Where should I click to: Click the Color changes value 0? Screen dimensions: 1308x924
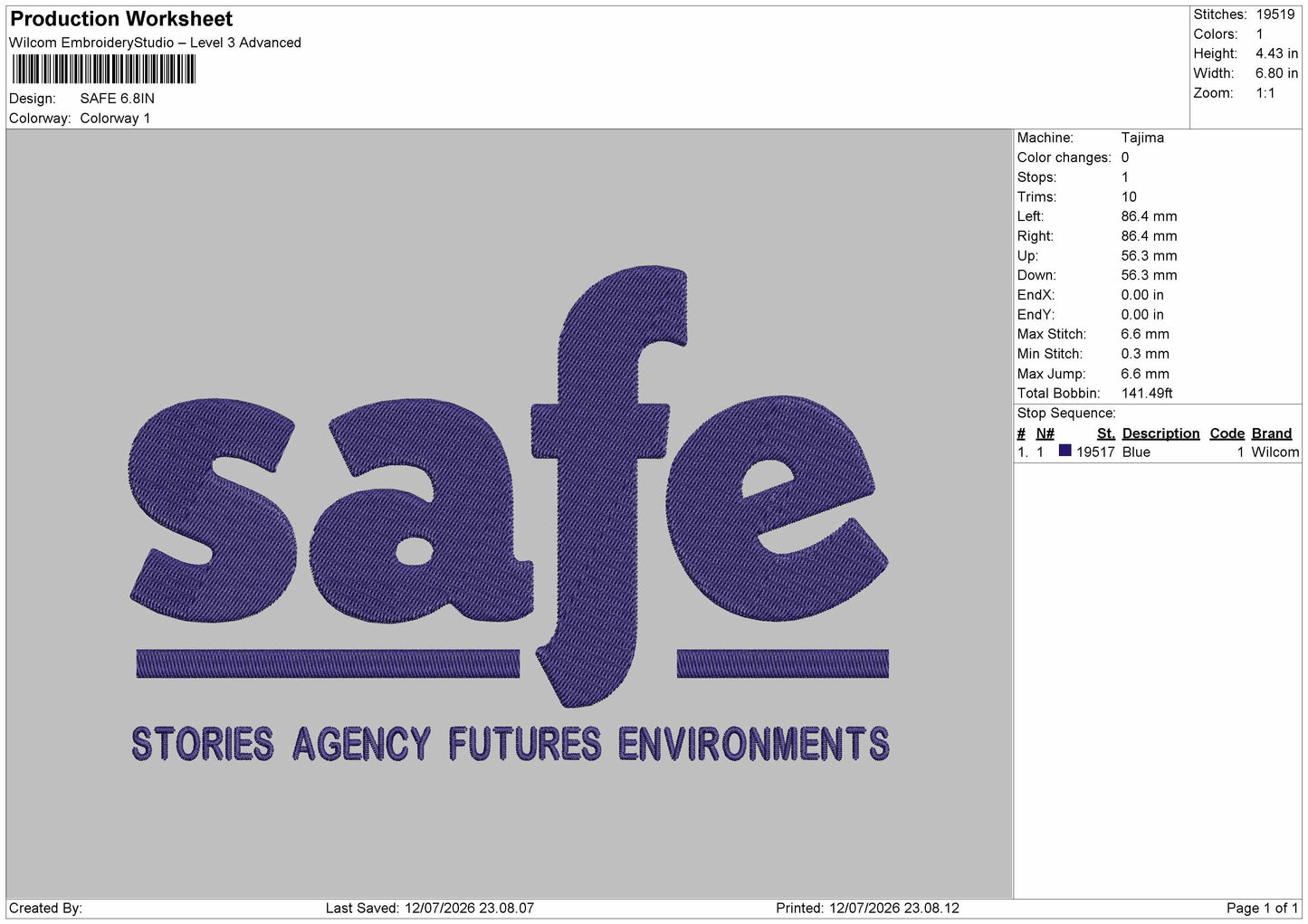click(x=1125, y=157)
